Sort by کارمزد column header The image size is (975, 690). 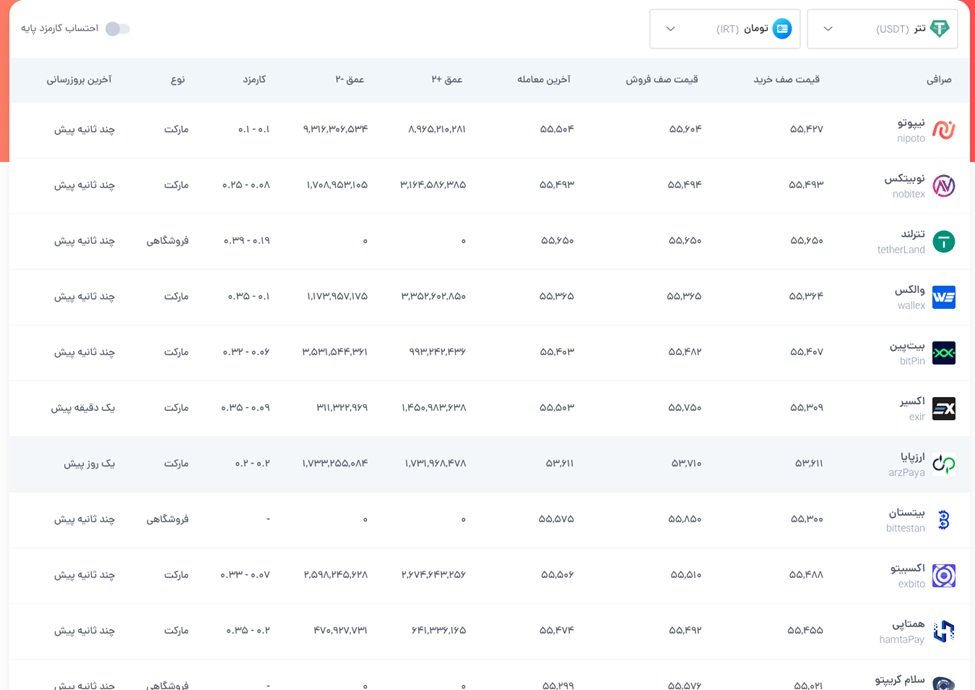coord(254,79)
